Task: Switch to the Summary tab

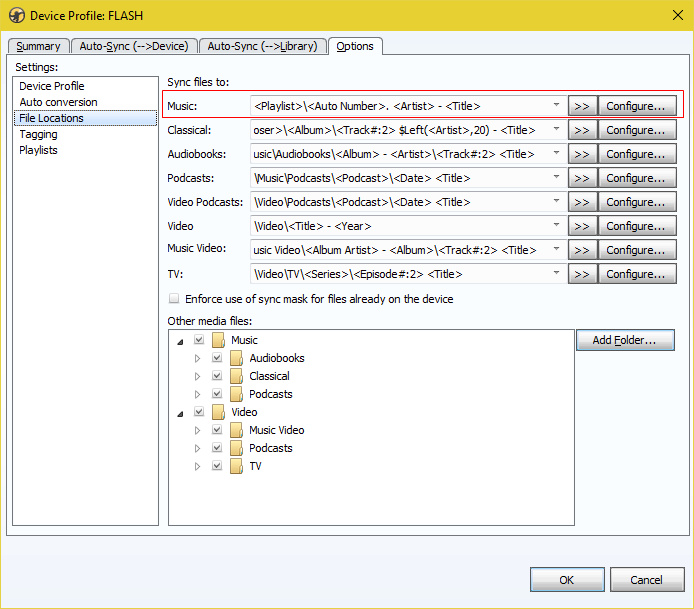Action: point(39,46)
